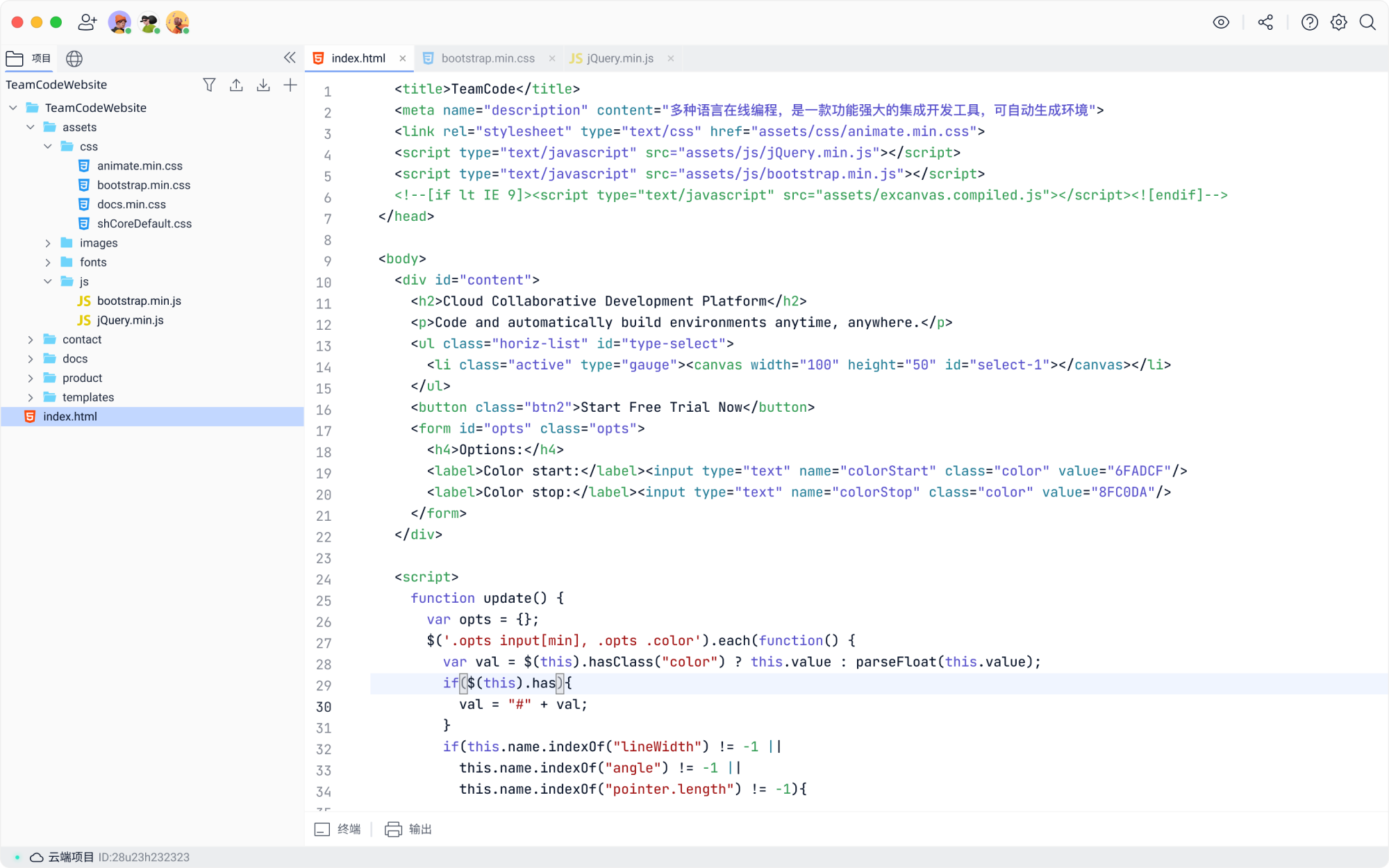1389x868 pixels.
Task: Open the globe browser preview icon
Action: click(x=74, y=58)
